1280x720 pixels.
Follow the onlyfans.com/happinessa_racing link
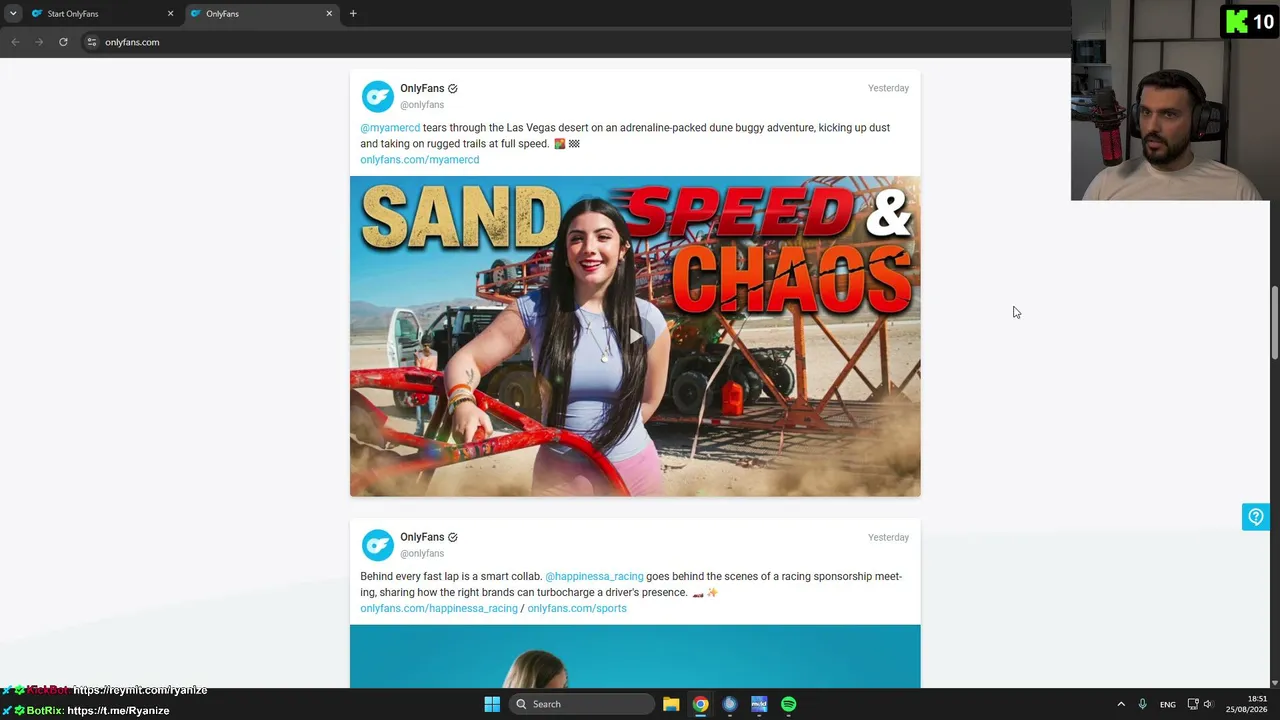(439, 609)
